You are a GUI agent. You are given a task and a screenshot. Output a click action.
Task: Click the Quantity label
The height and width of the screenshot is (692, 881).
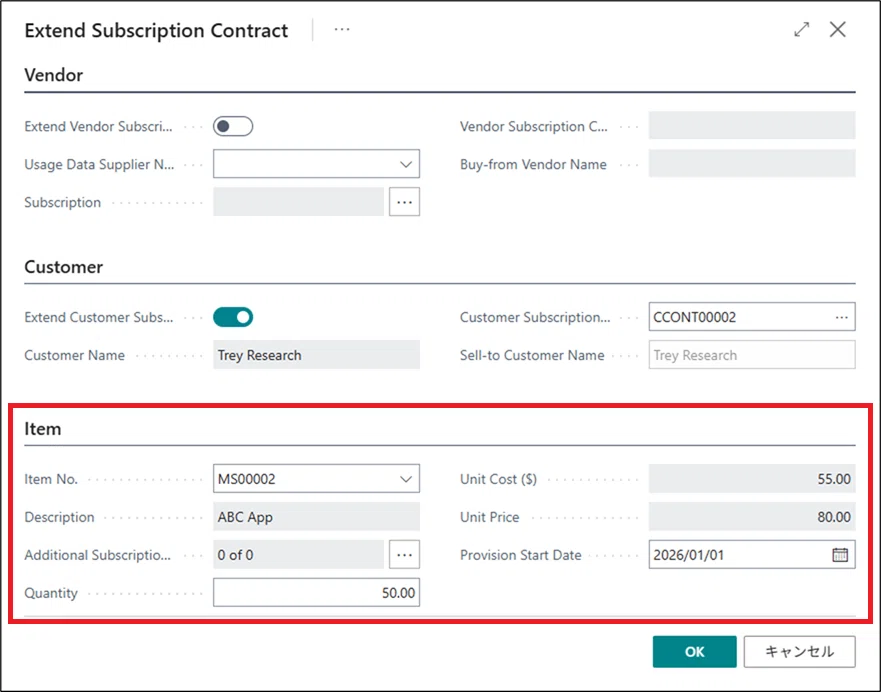pyautogui.click(x=51, y=593)
